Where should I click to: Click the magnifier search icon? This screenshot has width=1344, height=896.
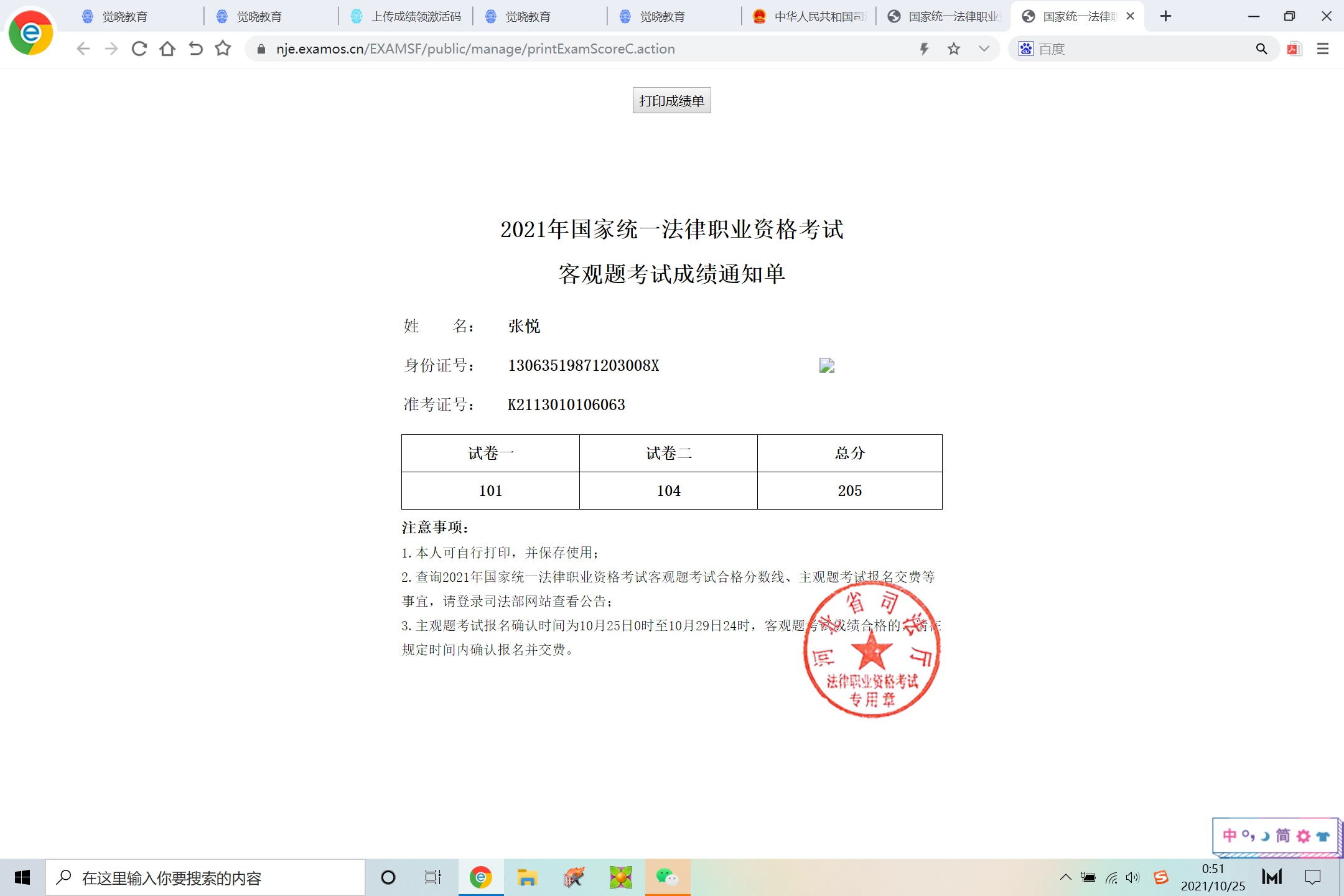(1261, 49)
